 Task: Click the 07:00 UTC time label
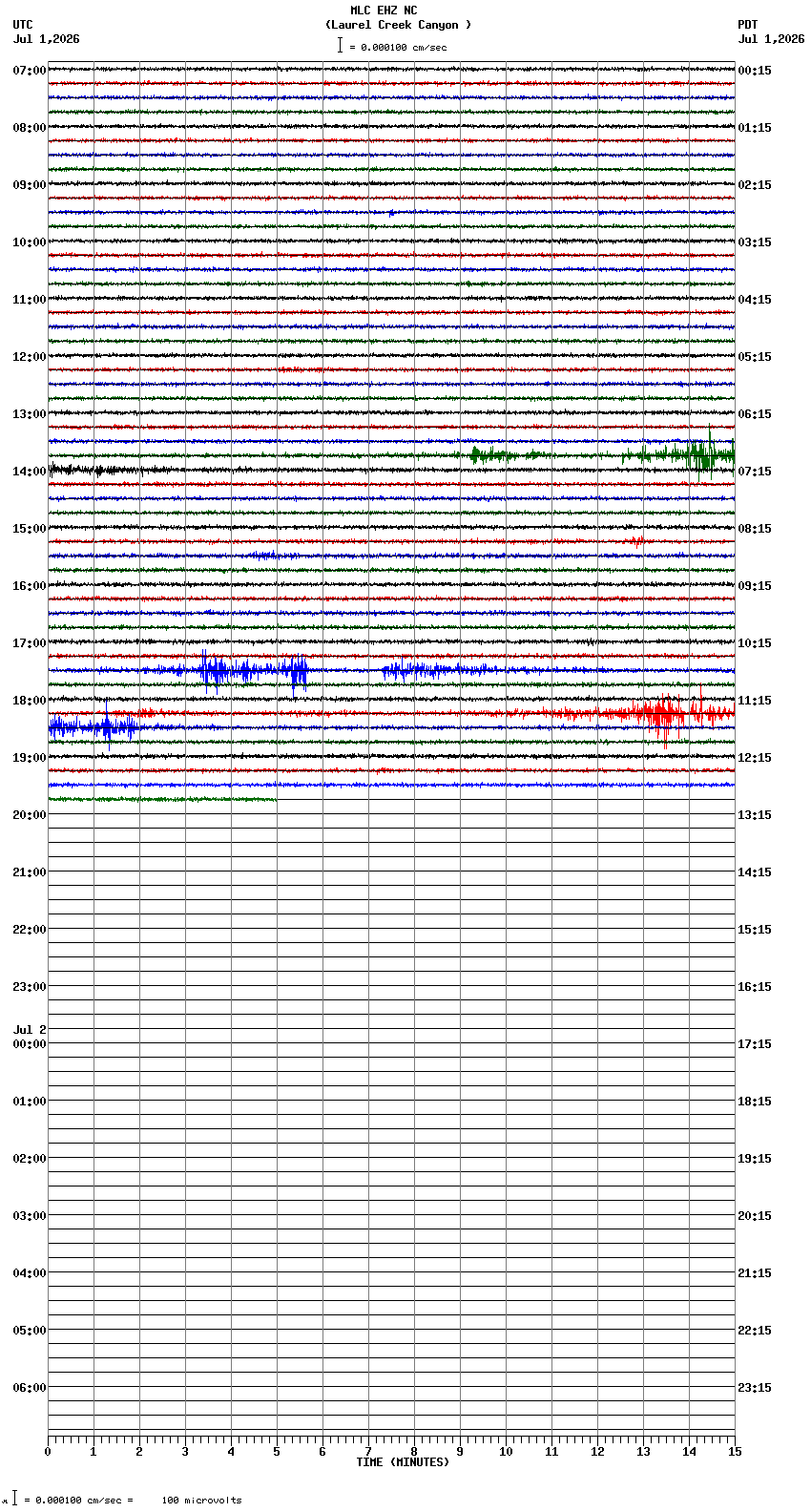tap(30, 71)
